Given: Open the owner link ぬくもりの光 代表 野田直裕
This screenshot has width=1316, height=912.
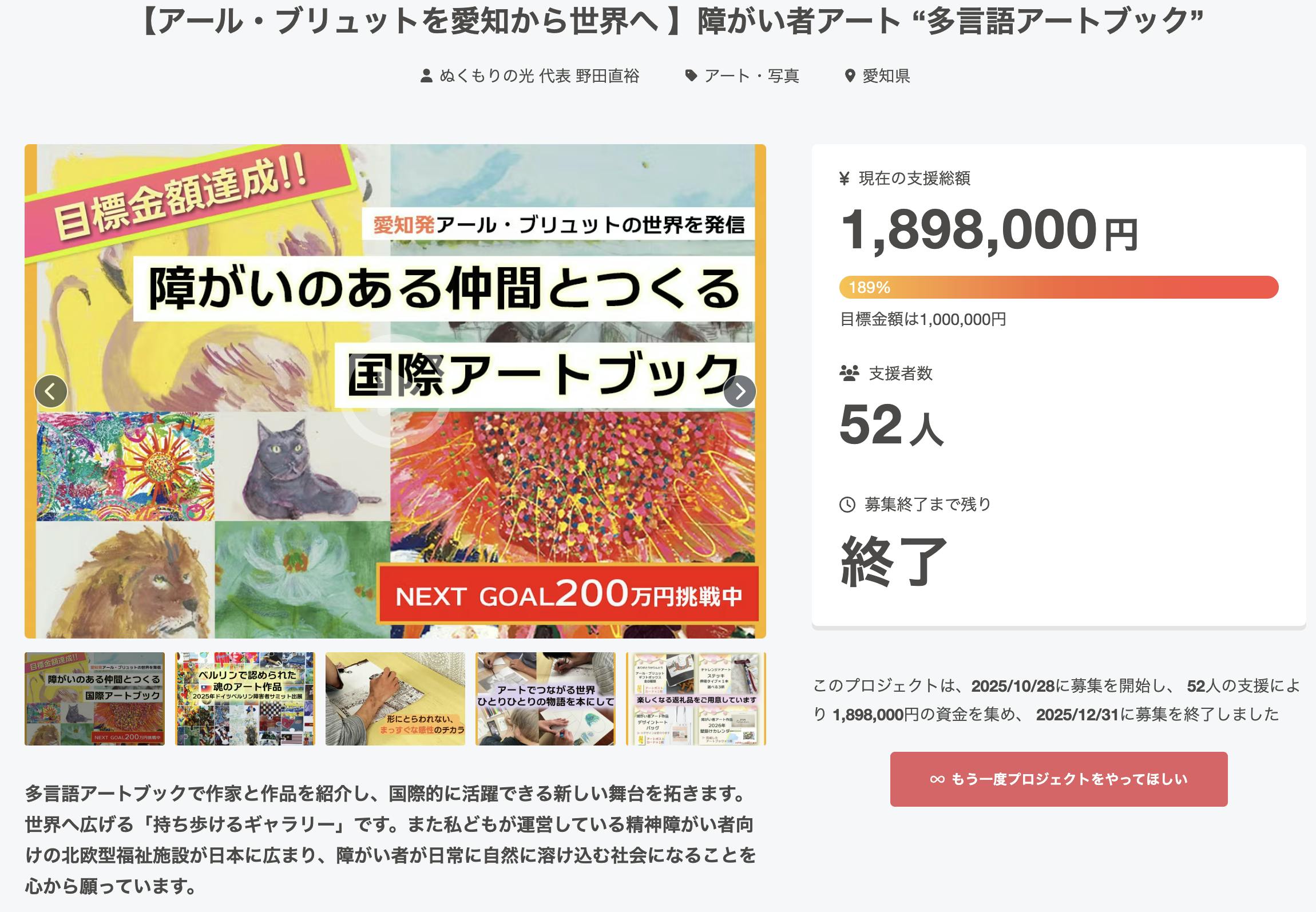Looking at the screenshot, I should [x=539, y=76].
